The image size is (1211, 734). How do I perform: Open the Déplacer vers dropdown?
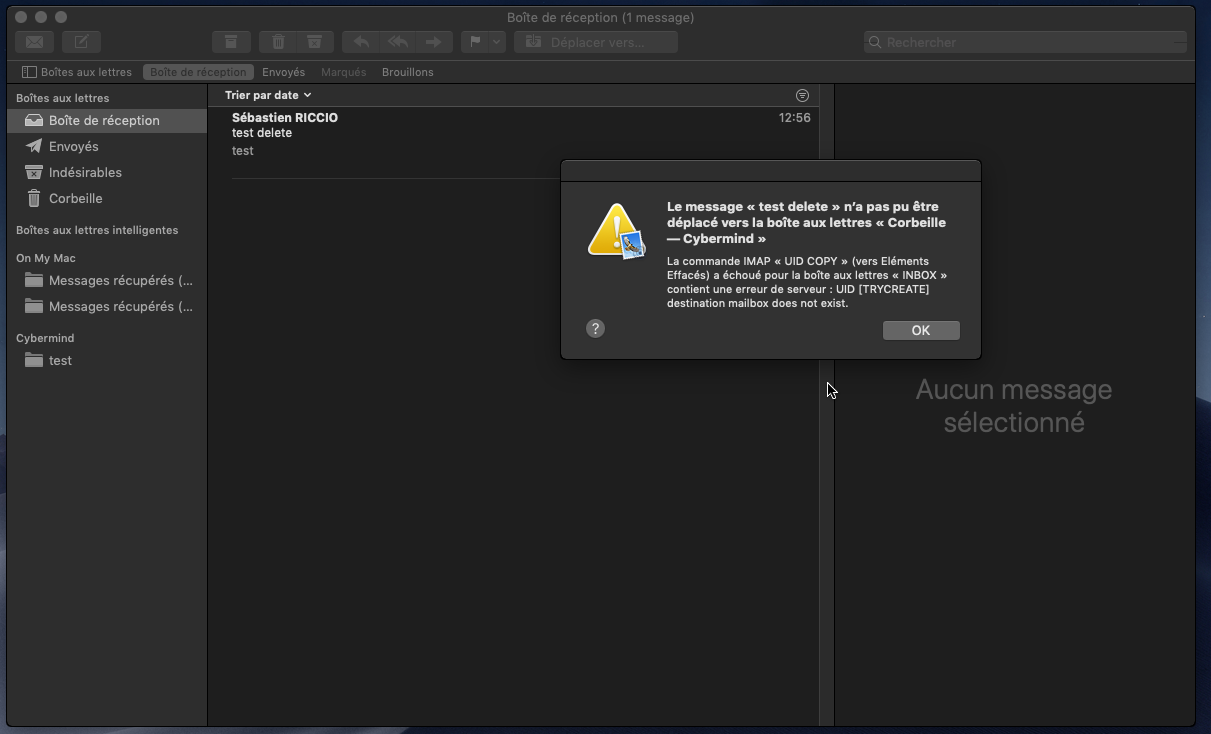[x=596, y=42]
